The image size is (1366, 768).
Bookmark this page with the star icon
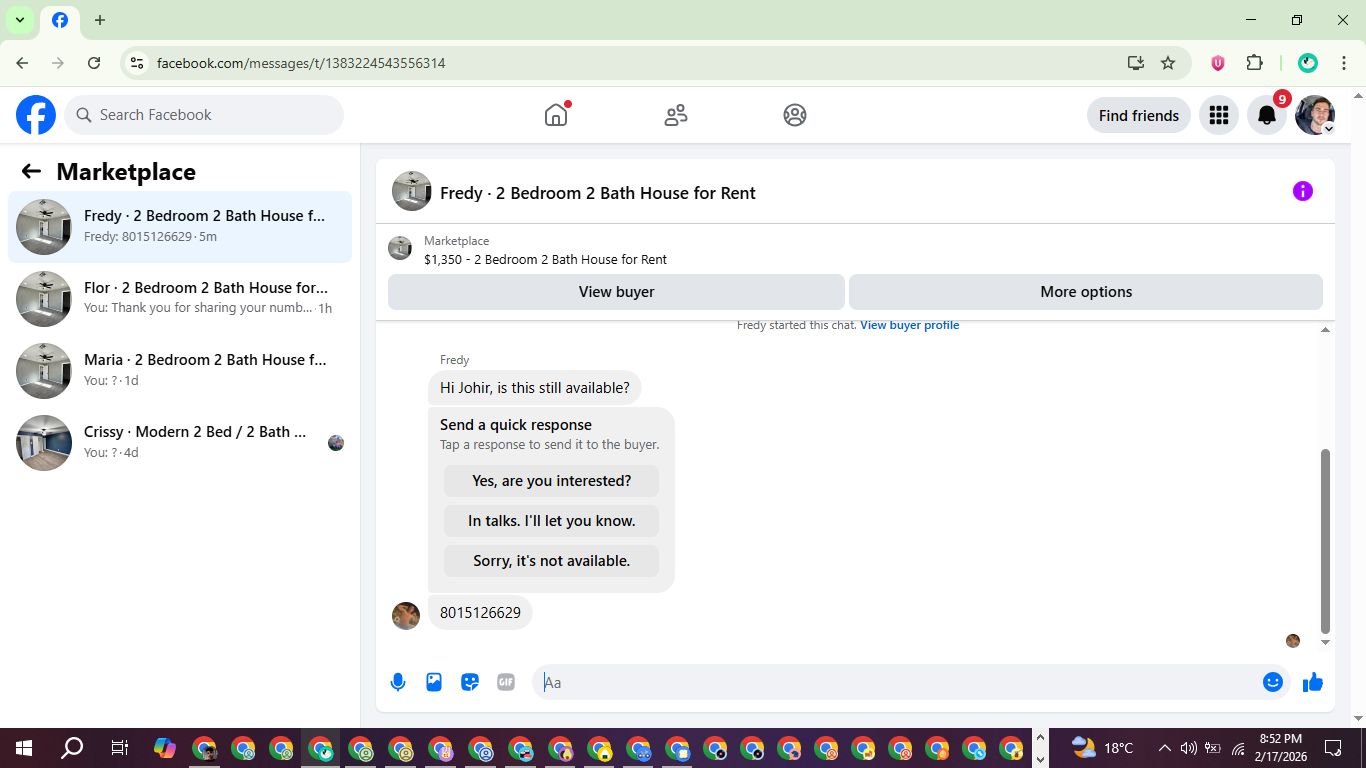tap(1168, 63)
